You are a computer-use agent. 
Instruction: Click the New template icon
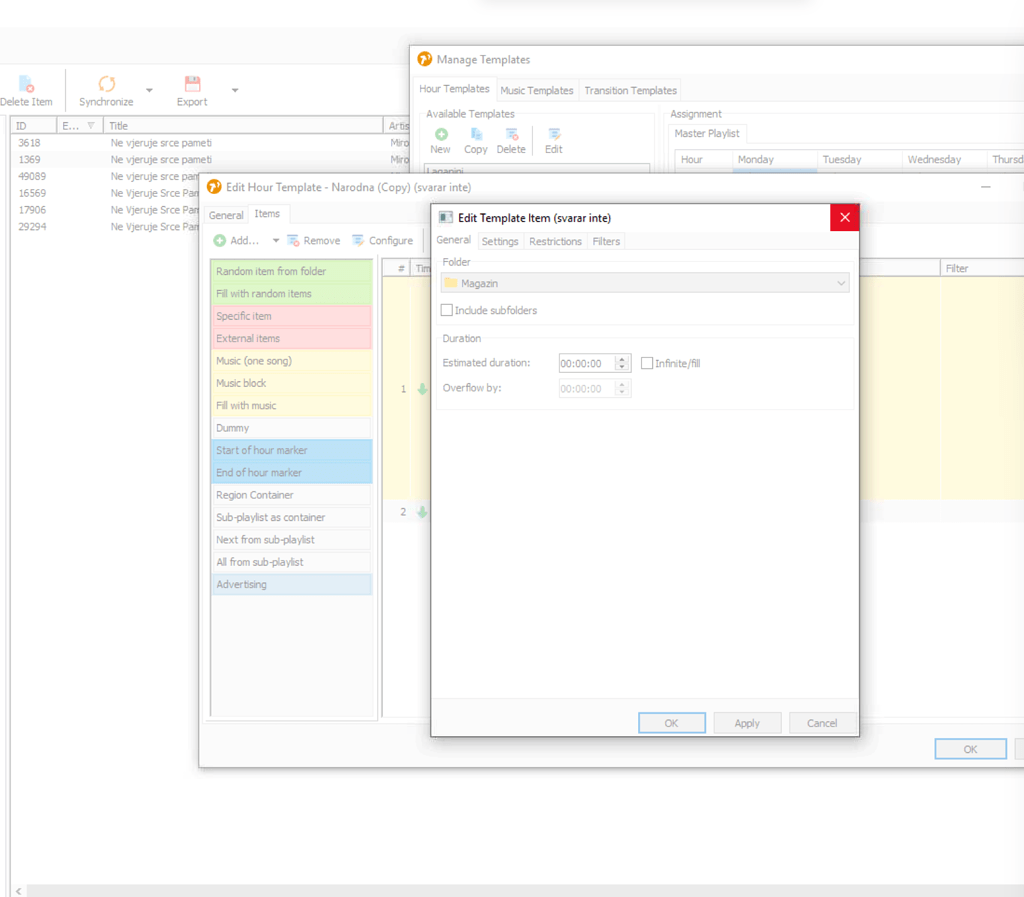coord(440,134)
